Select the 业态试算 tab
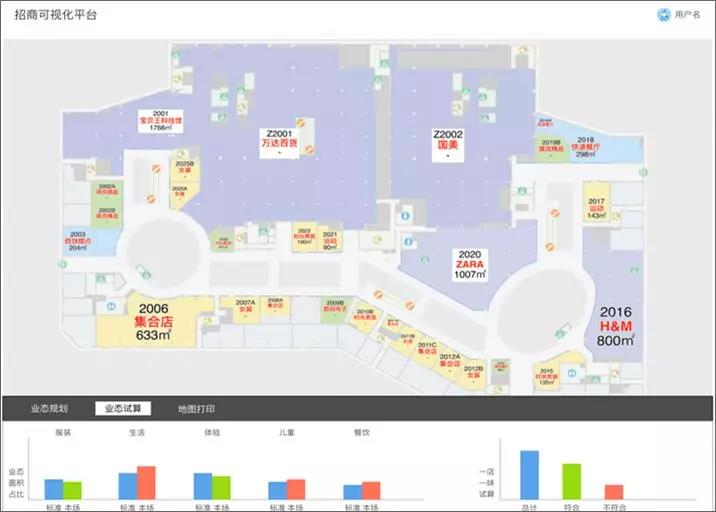This screenshot has height=512, width=716. [x=123, y=409]
